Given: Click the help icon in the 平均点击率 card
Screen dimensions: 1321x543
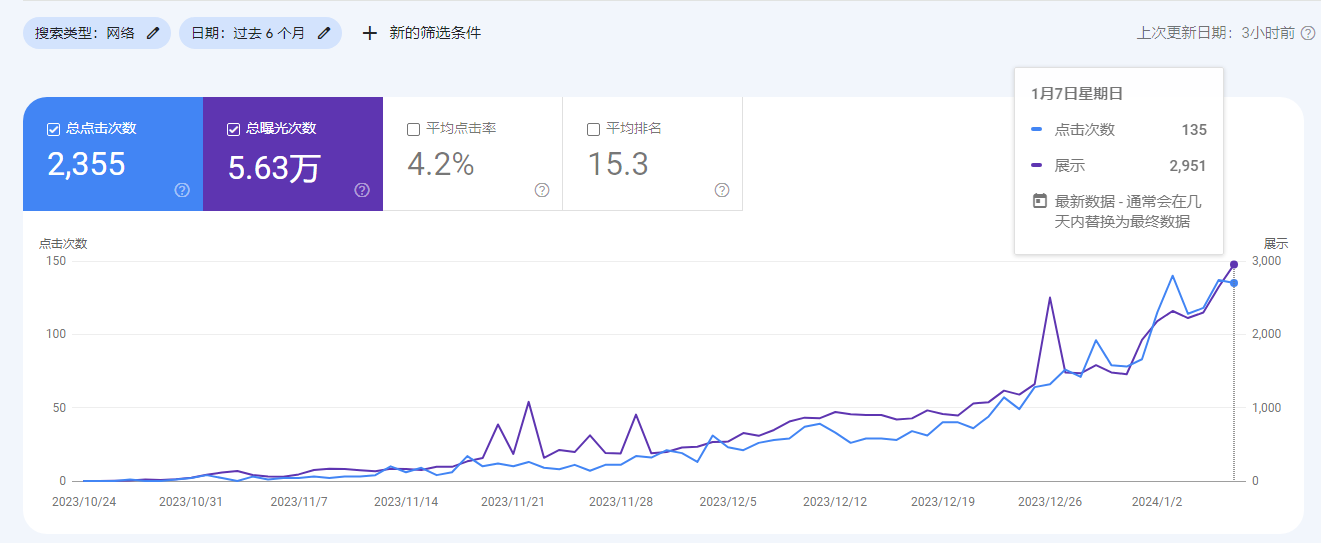Looking at the screenshot, I should point(542,190).
